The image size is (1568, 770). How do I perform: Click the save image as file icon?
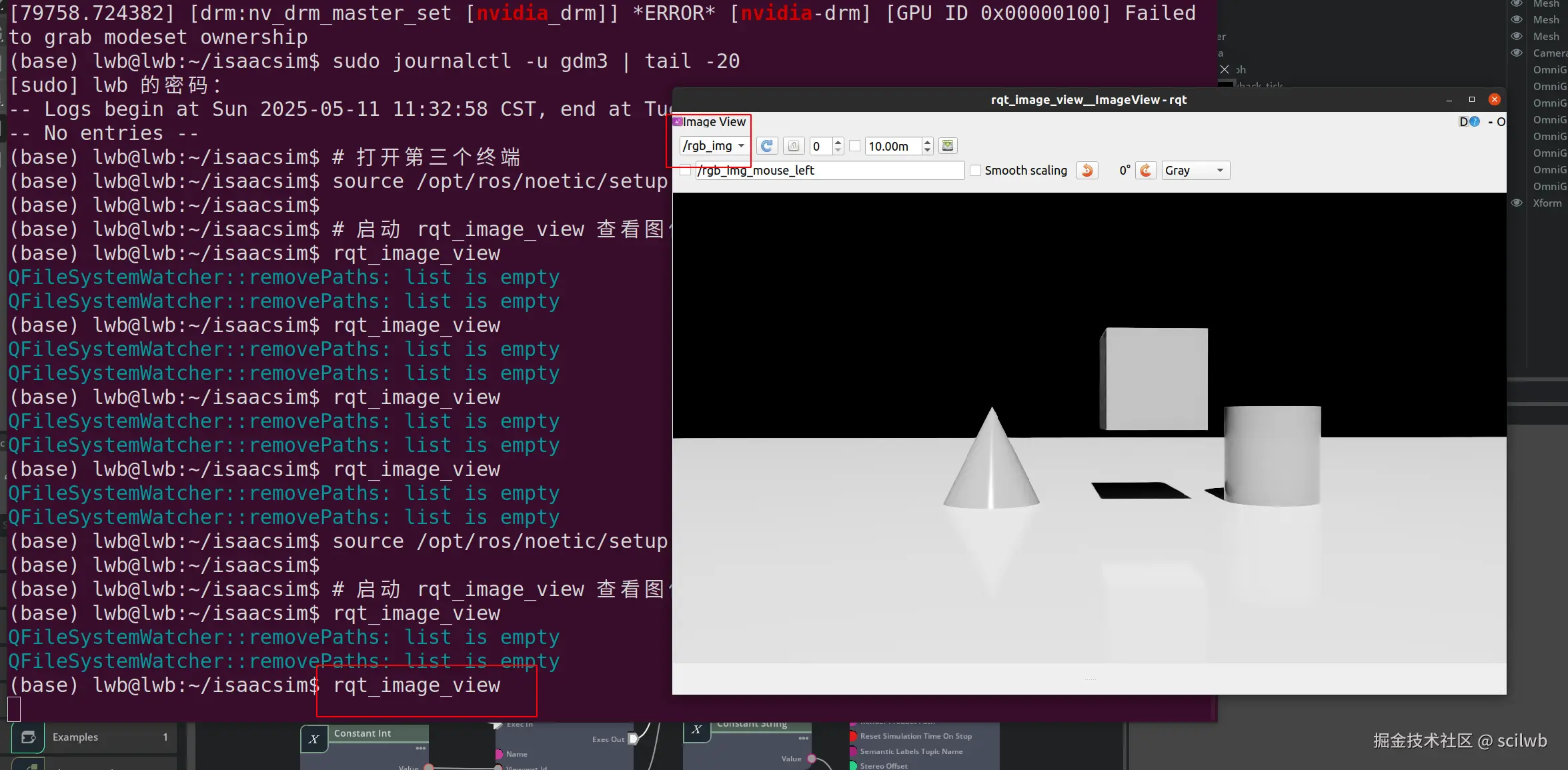(948, 146)
